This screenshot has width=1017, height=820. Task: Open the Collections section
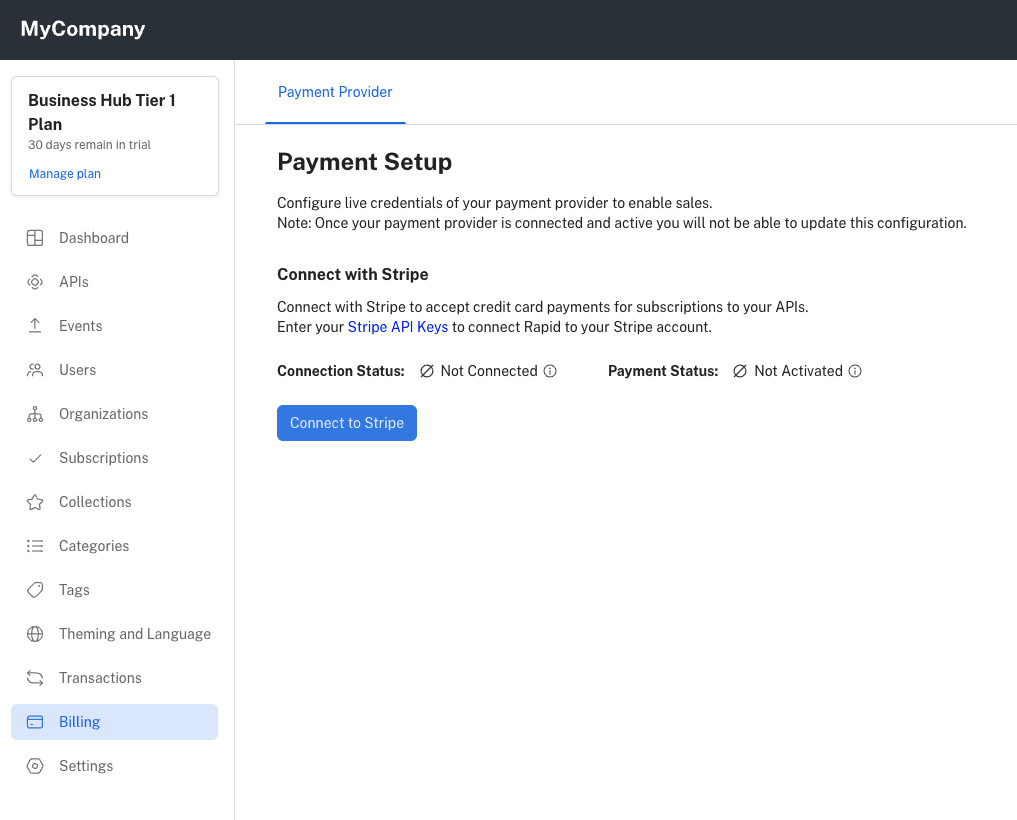pos(115,502)
